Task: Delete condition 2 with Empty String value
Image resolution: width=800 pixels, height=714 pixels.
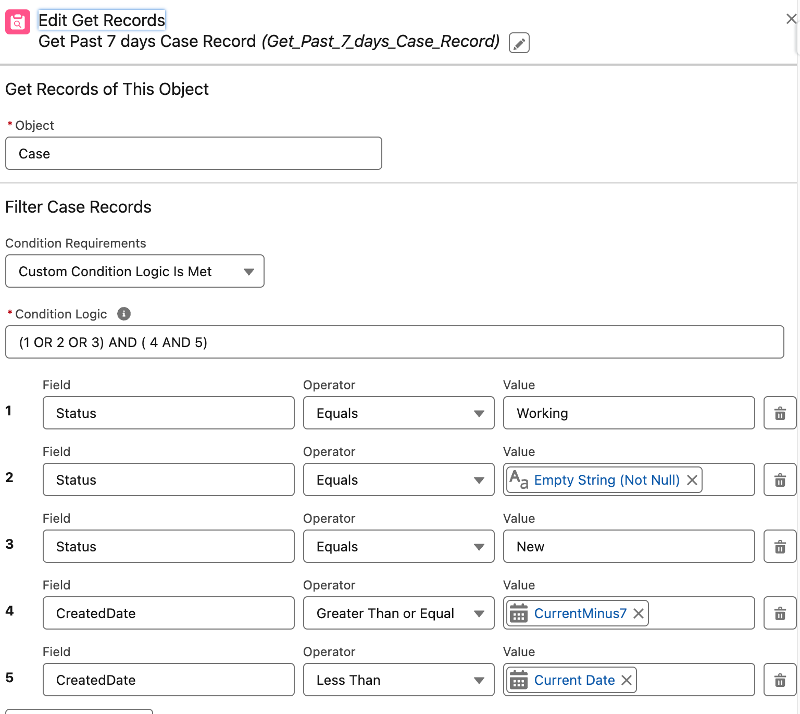Action: point(780,480)
